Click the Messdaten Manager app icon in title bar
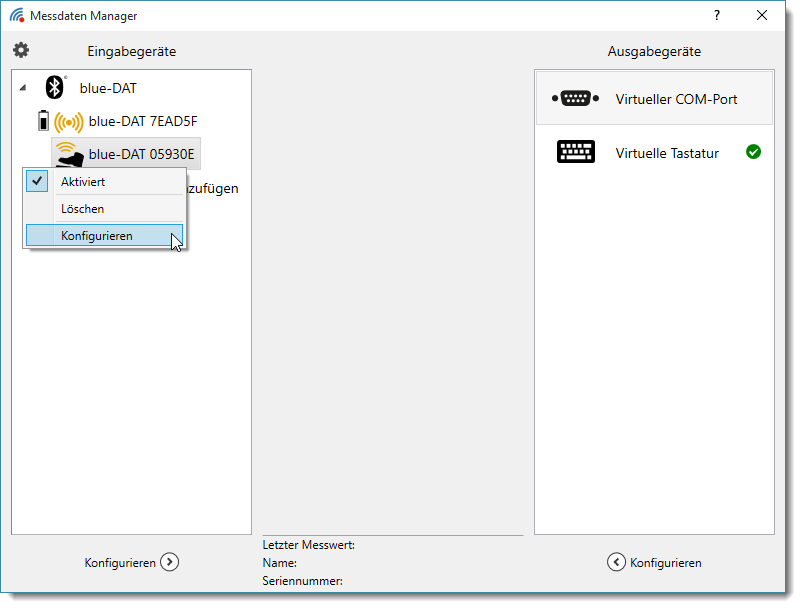Screen dimensions: 801x608 click(17, 15)
